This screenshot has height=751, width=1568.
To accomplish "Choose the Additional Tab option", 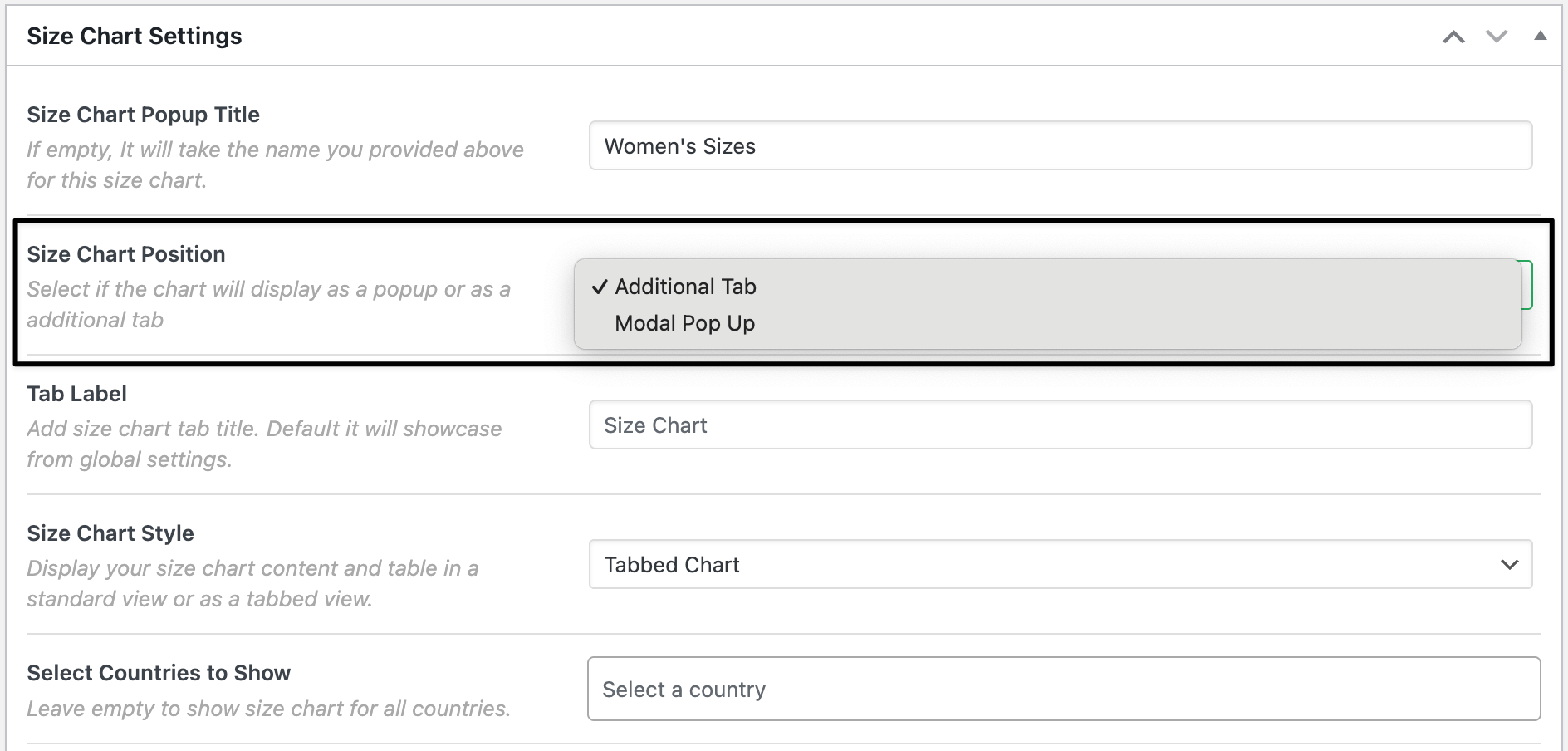I will click(x=685, y=287).
